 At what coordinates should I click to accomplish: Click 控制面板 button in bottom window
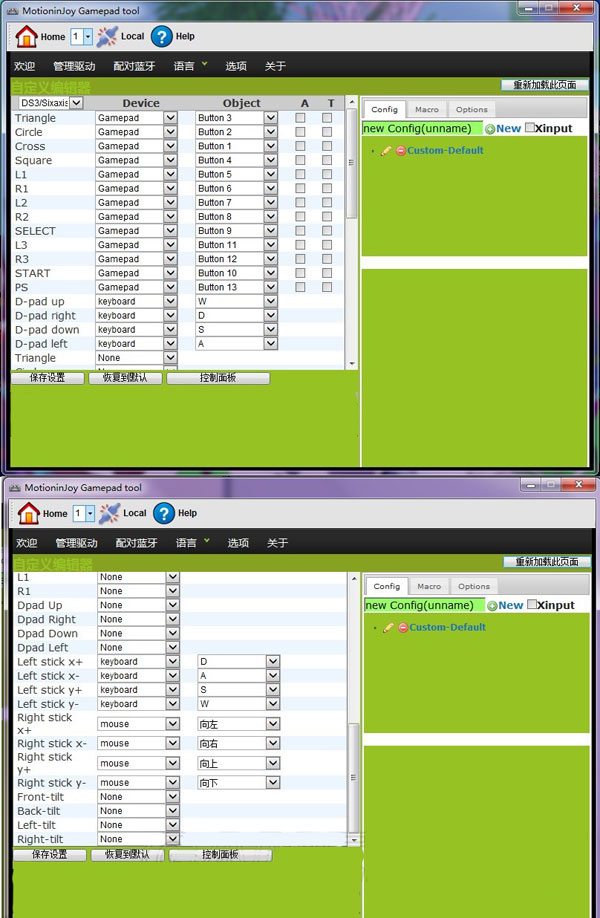coord(220,855)
